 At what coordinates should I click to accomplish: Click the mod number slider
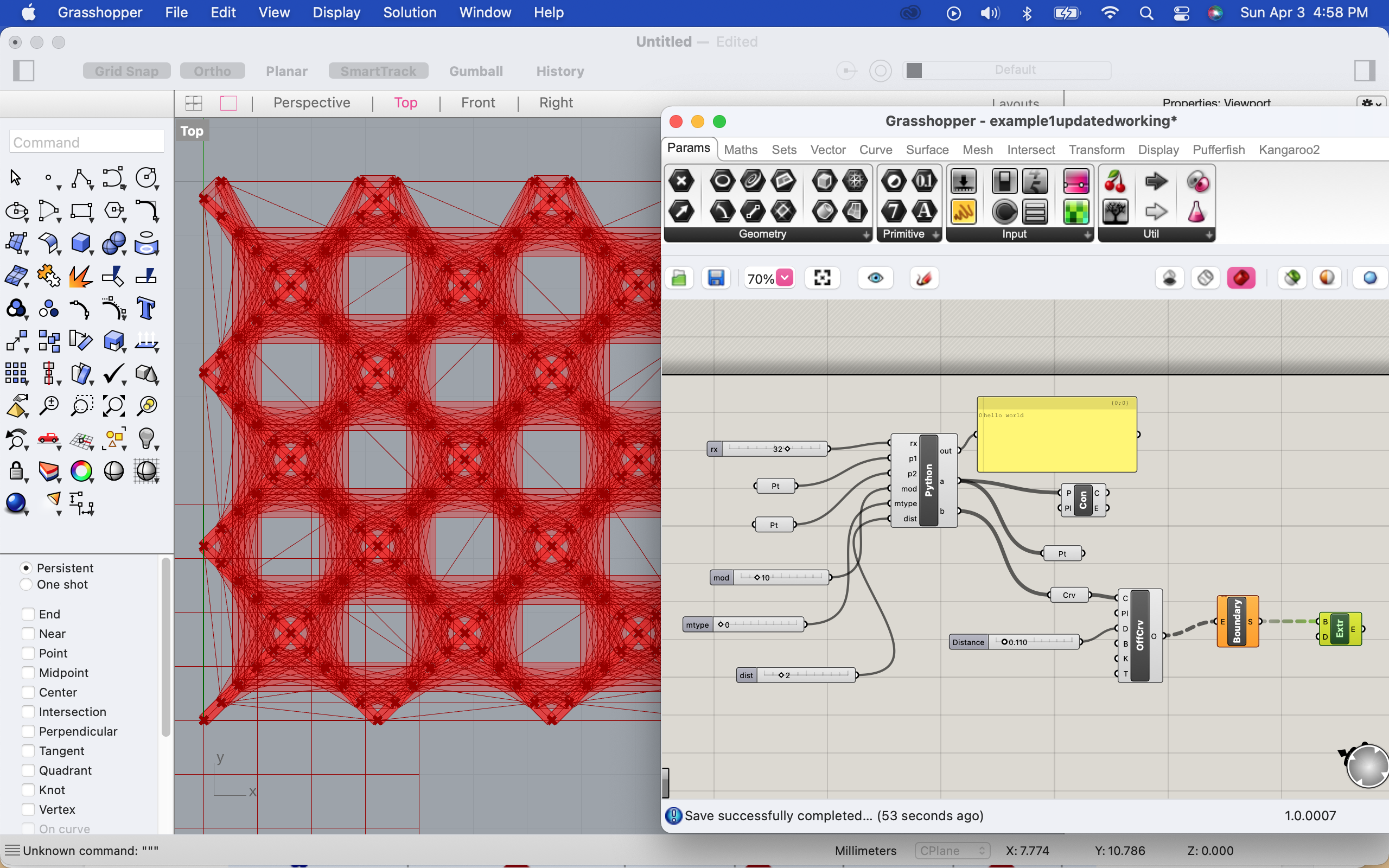point(770,578)
